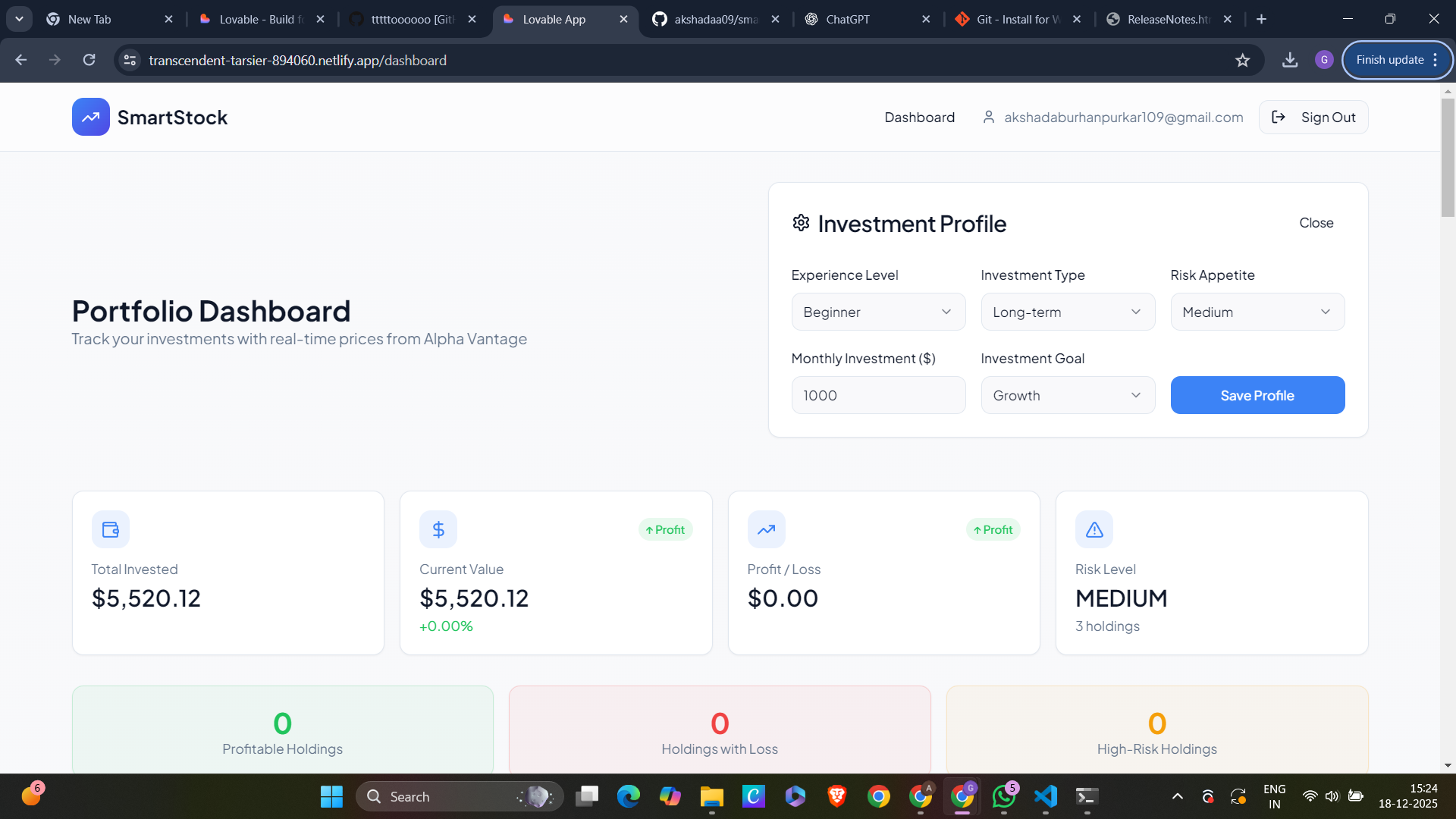Click the Total Invested wallet icon
Screen dimensions: 1456x819
[111, 529]
